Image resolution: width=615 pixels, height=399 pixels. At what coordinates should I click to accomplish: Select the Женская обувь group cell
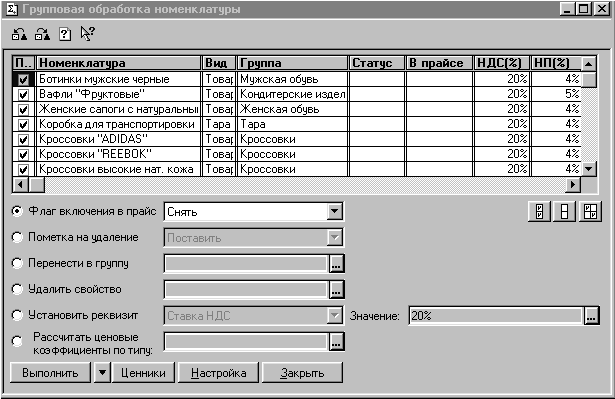click(x=293, y=109)
